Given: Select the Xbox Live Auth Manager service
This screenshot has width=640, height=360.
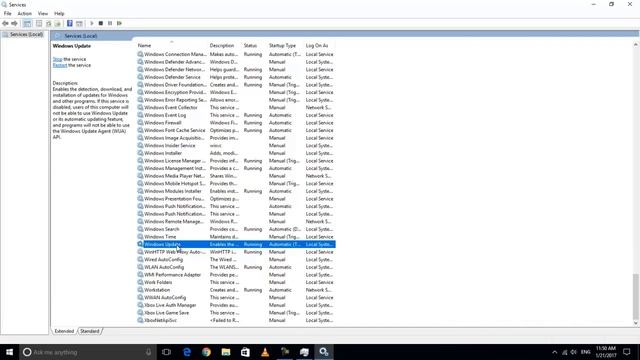Looking at the screenshot, I should [x=236, y=305].
